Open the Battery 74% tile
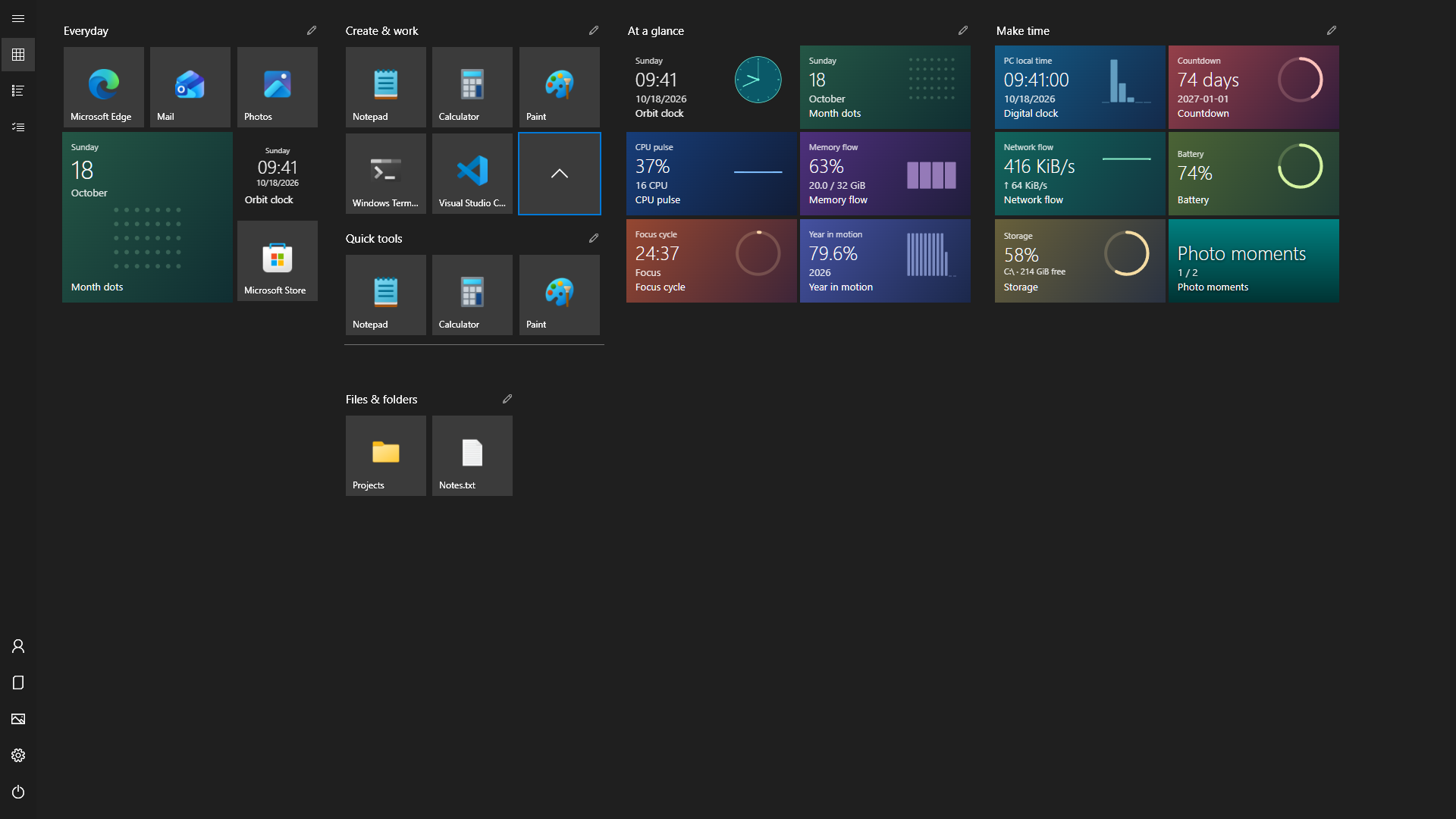Screen dimensions: 1456x819 click(x=1254, y=174)
